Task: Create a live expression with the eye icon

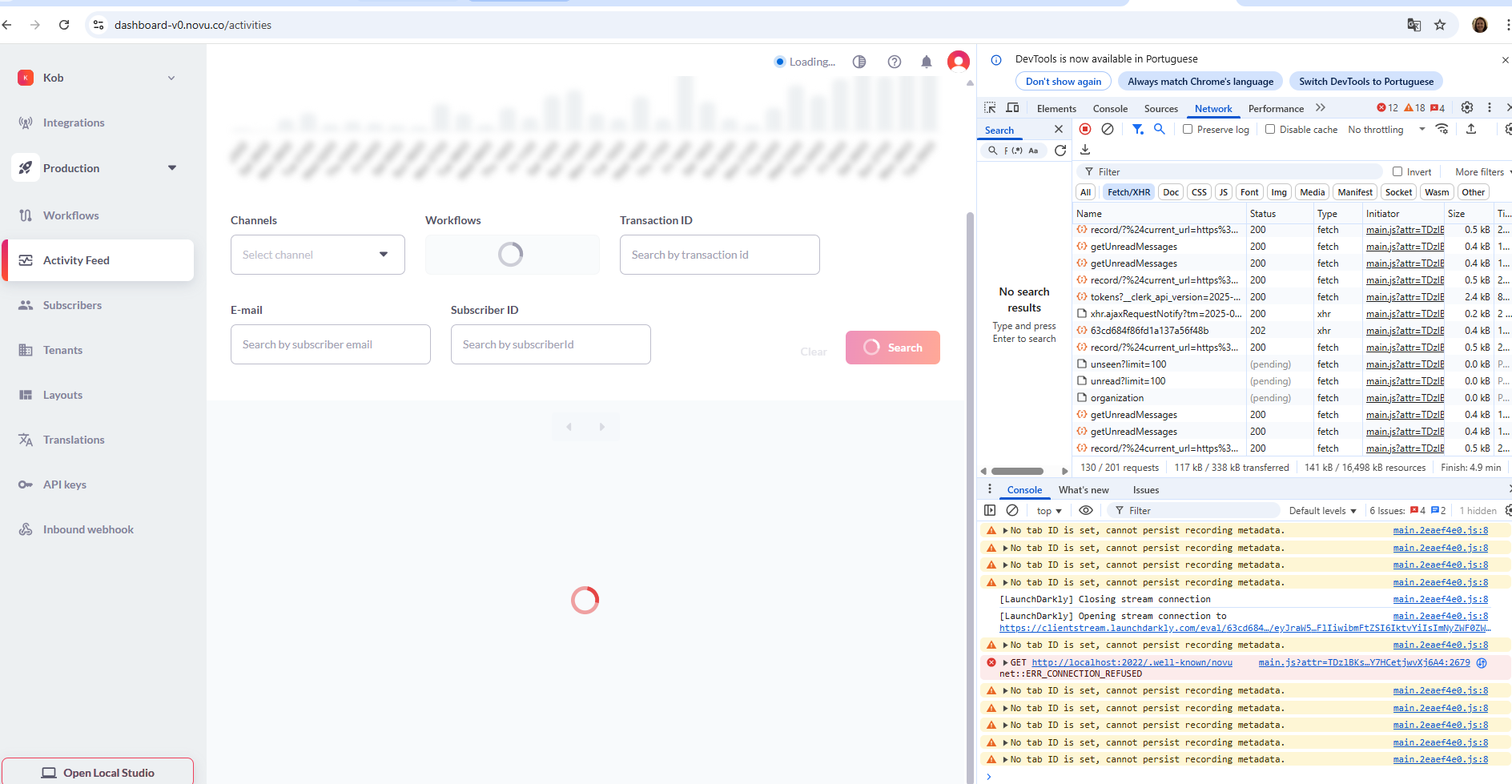Action: click(x=1086, y=510)
